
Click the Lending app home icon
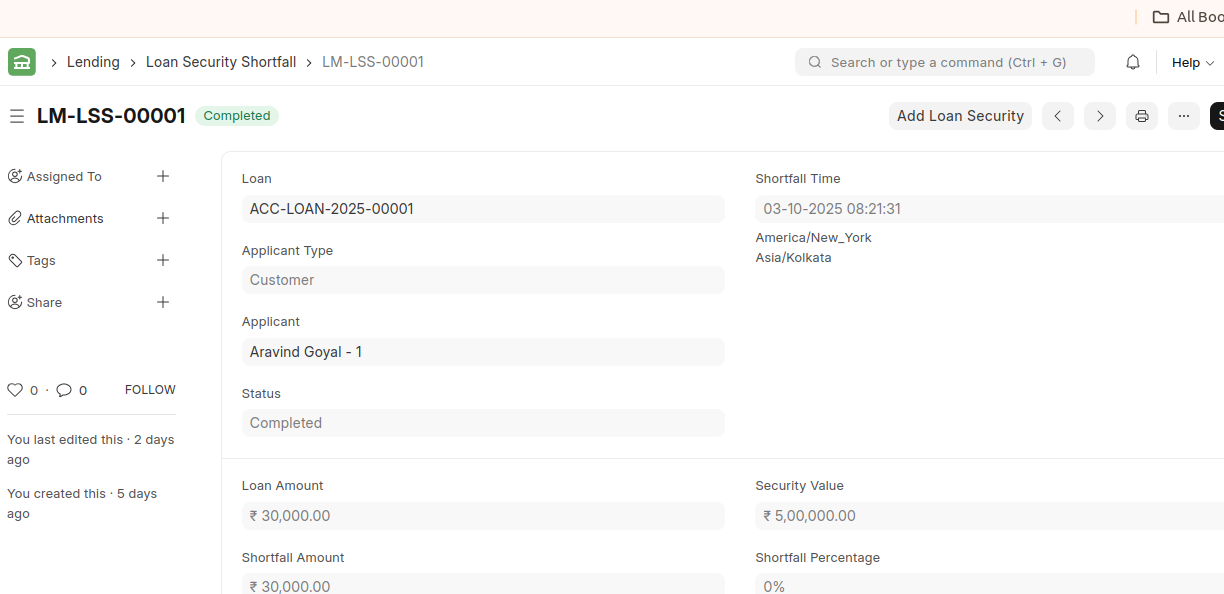22,62
